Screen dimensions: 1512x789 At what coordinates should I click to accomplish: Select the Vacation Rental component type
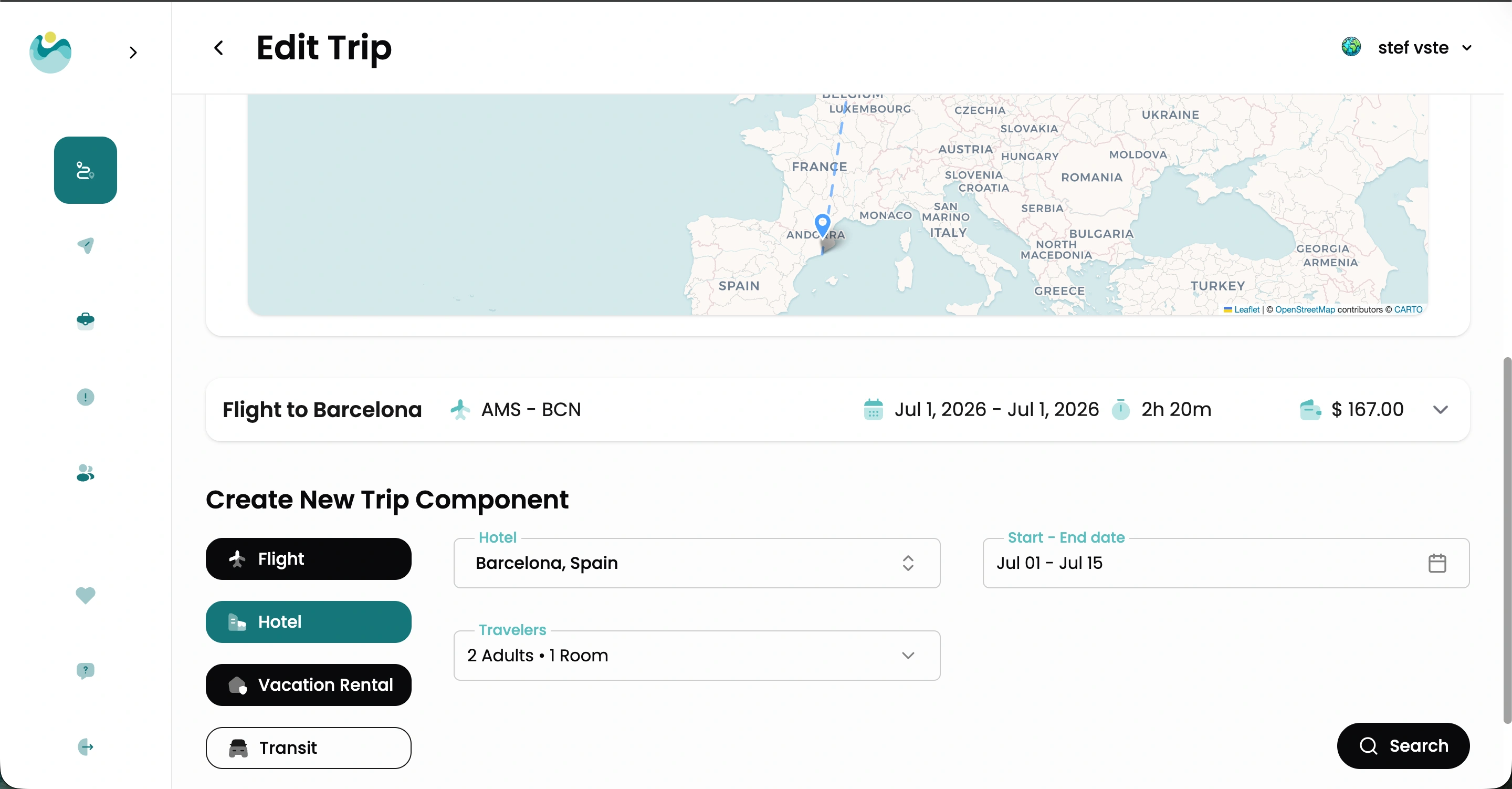pos(308,685)
